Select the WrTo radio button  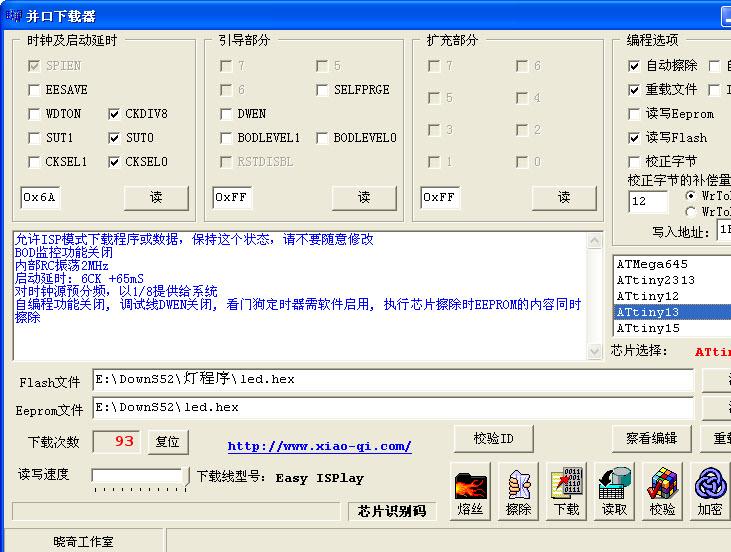[691, 196]
